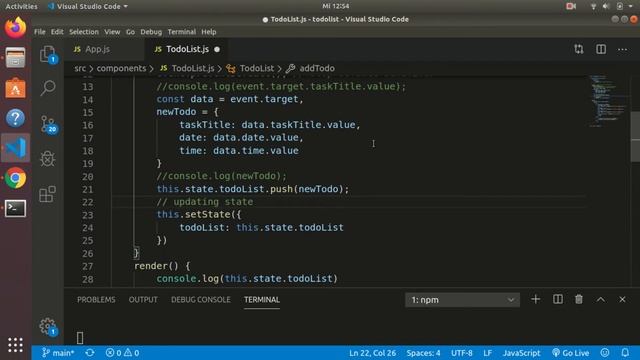Viewport: 640px width, 360px height.
Task: Click LF end of line setting
Action: click(x=487, y=353)
